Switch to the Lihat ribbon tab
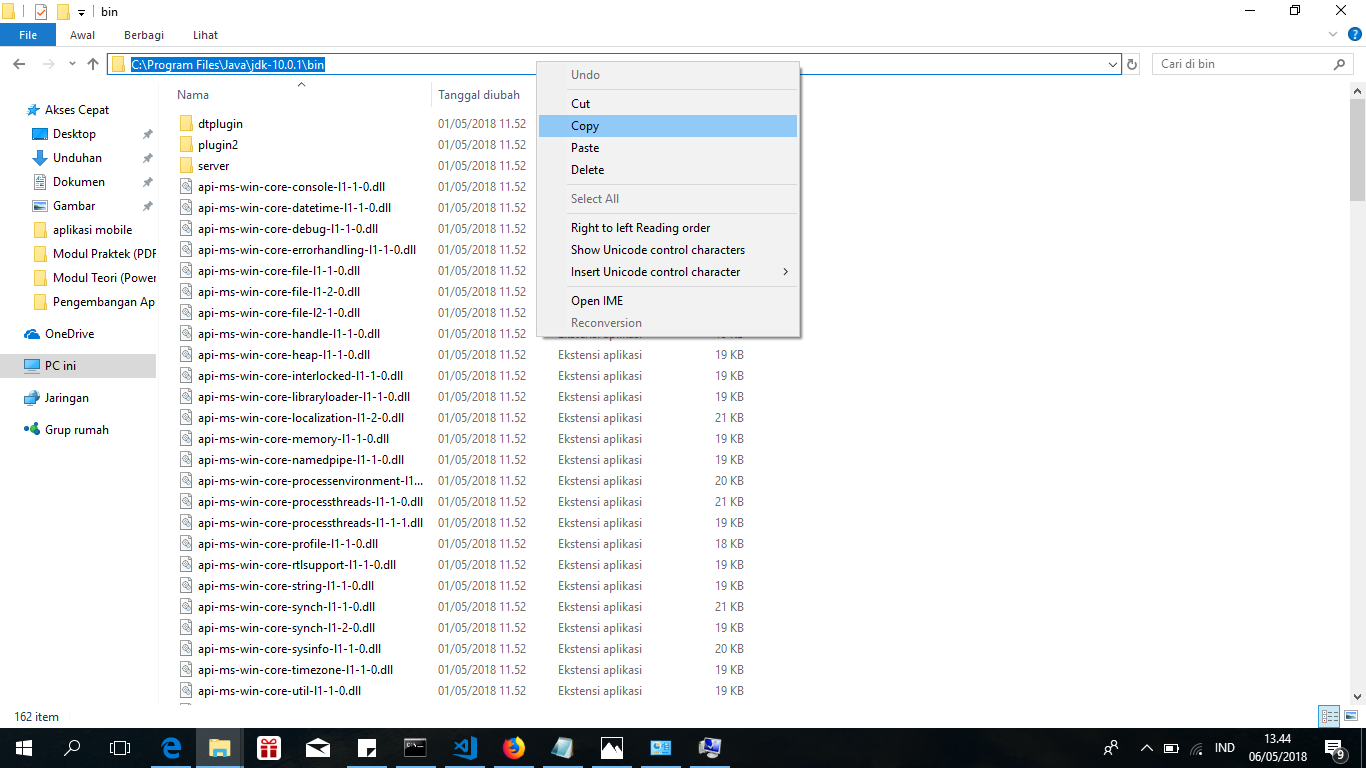Viewport: 1366px width, 768px height. pos(205,34)
